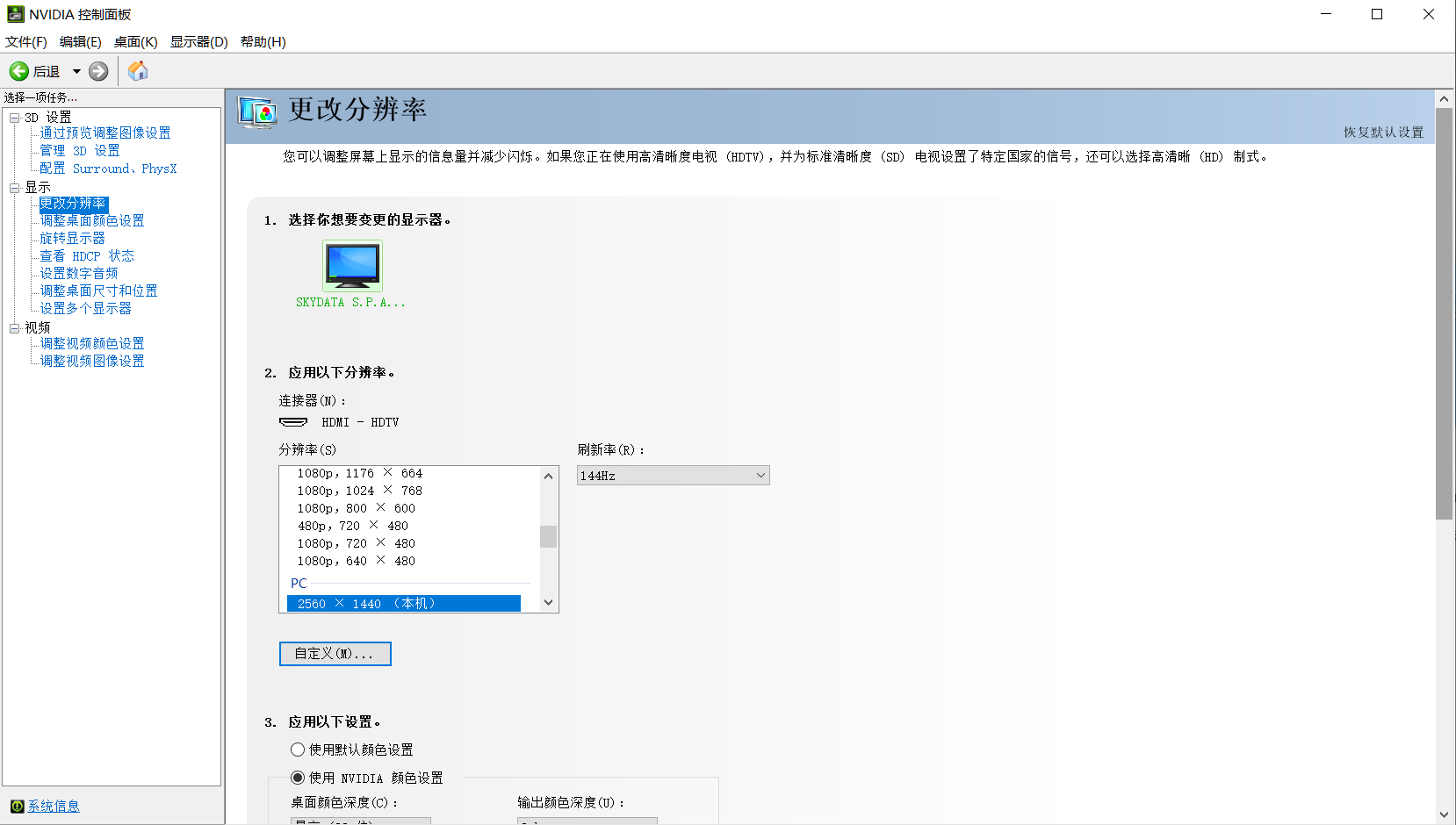Open the 桌面颜色深度 dropdown
Image resolution: width=1456 pixels, height=825 pixels.
click(x=361, y=821)
